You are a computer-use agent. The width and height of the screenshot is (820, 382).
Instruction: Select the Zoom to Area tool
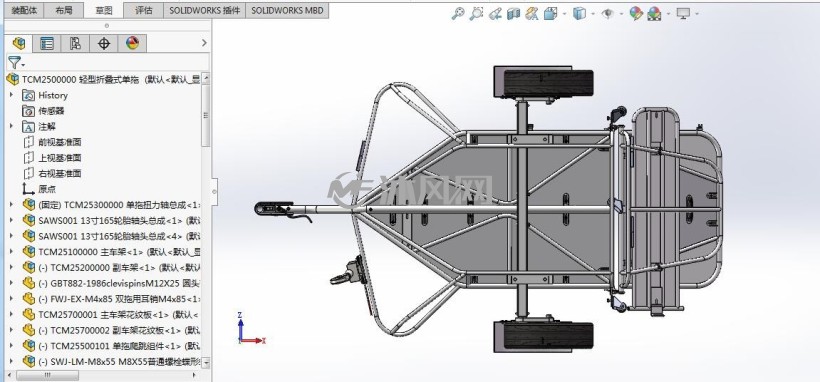tap(476, 14)
